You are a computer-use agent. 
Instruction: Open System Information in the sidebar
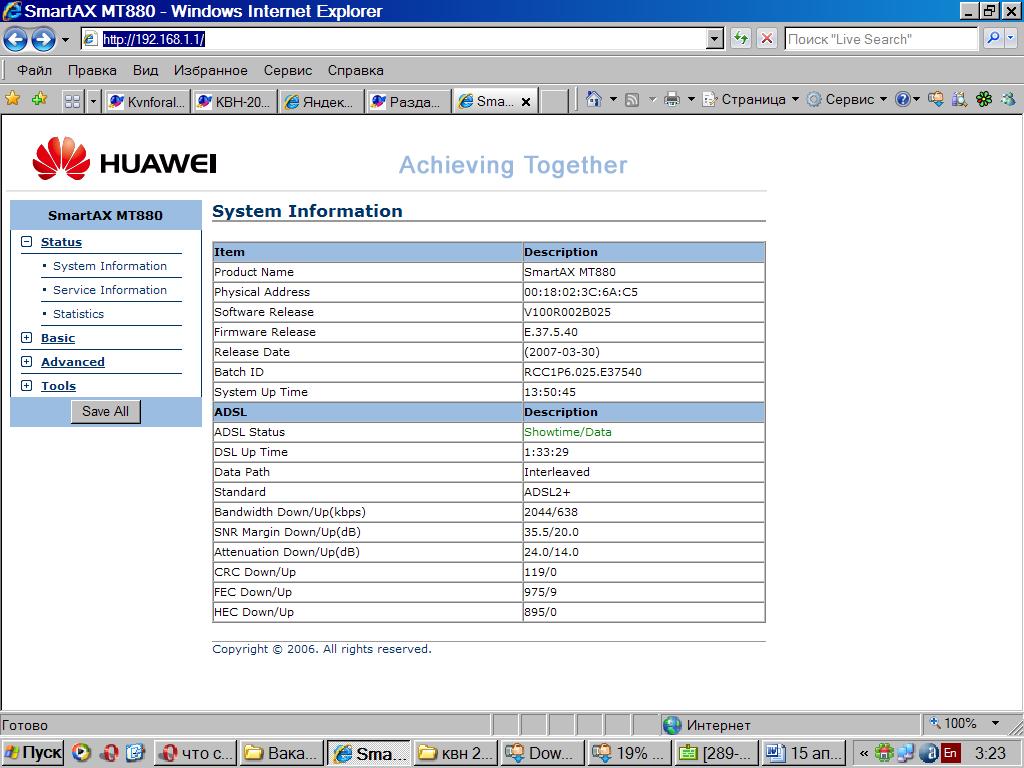110,266
